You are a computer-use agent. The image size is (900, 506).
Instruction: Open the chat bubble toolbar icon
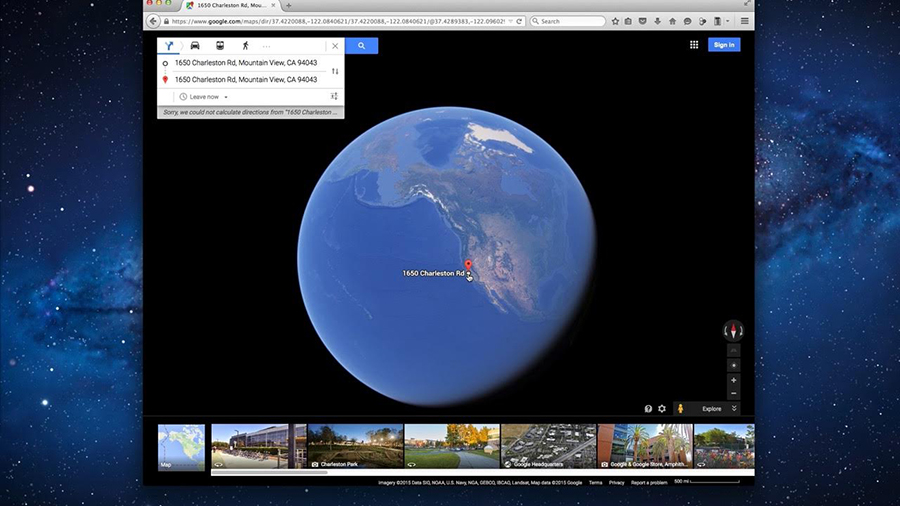tap(687, 21)
